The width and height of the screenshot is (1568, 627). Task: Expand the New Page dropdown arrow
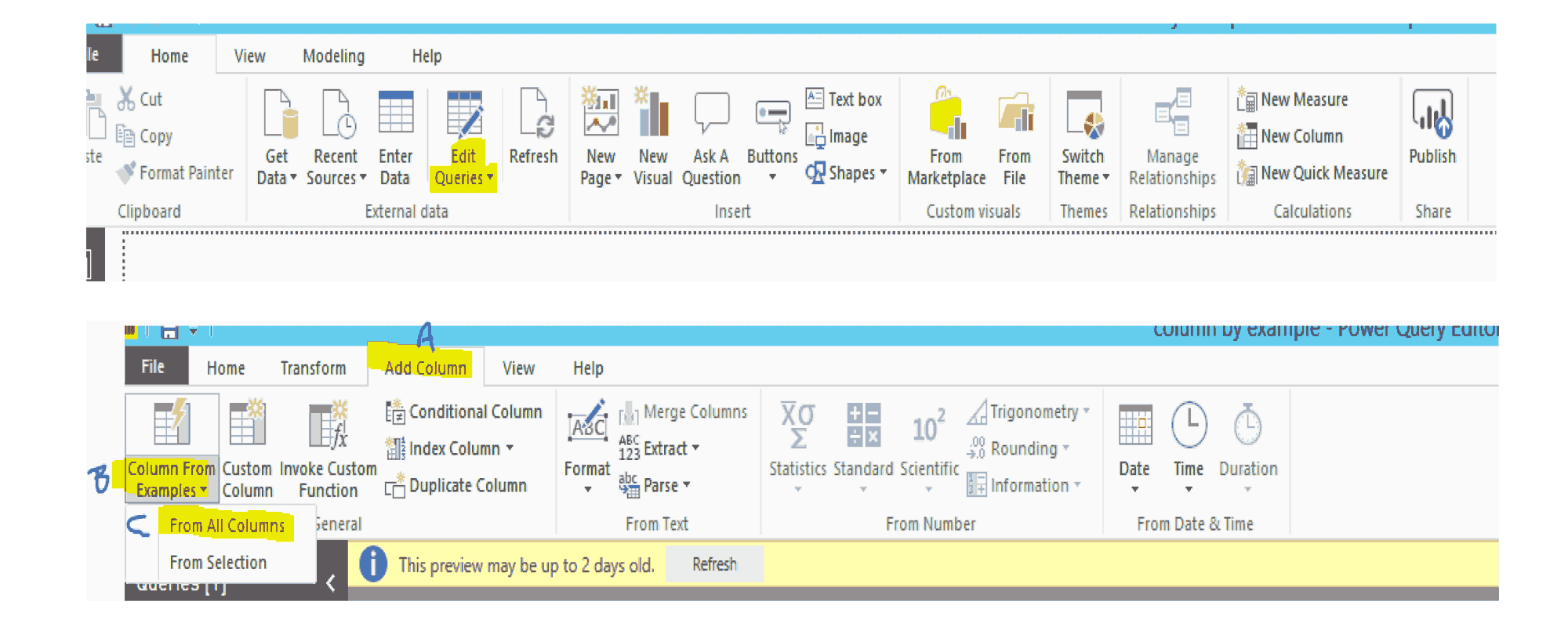point(618,178)
